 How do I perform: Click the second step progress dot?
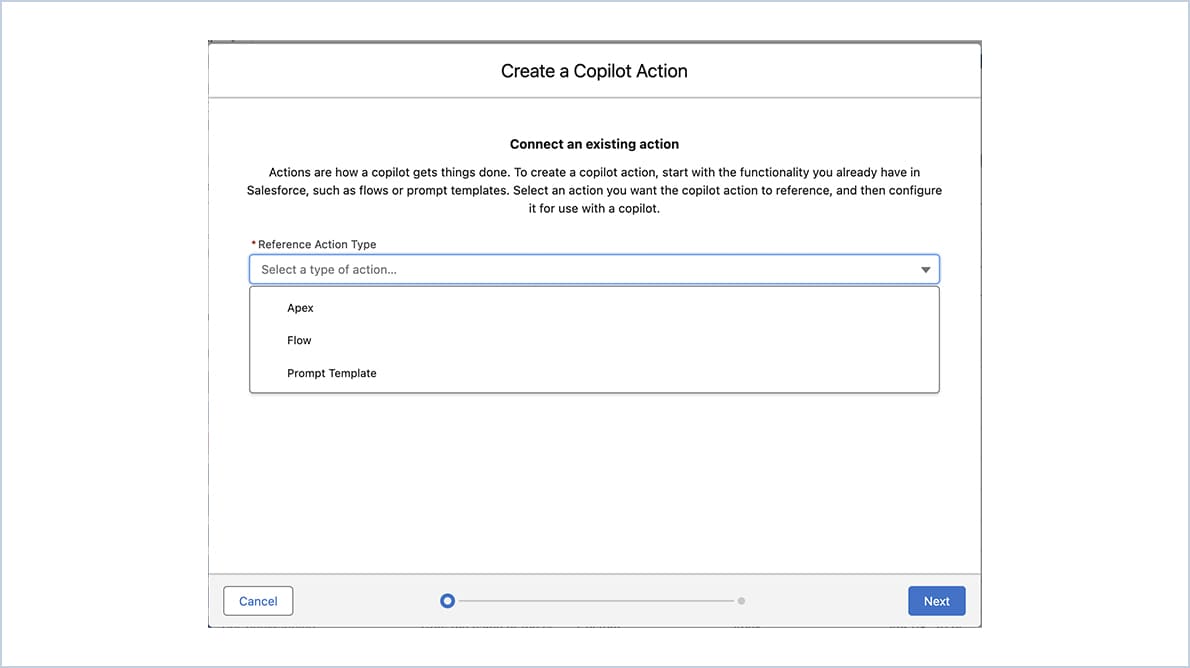tap(741, 600)
